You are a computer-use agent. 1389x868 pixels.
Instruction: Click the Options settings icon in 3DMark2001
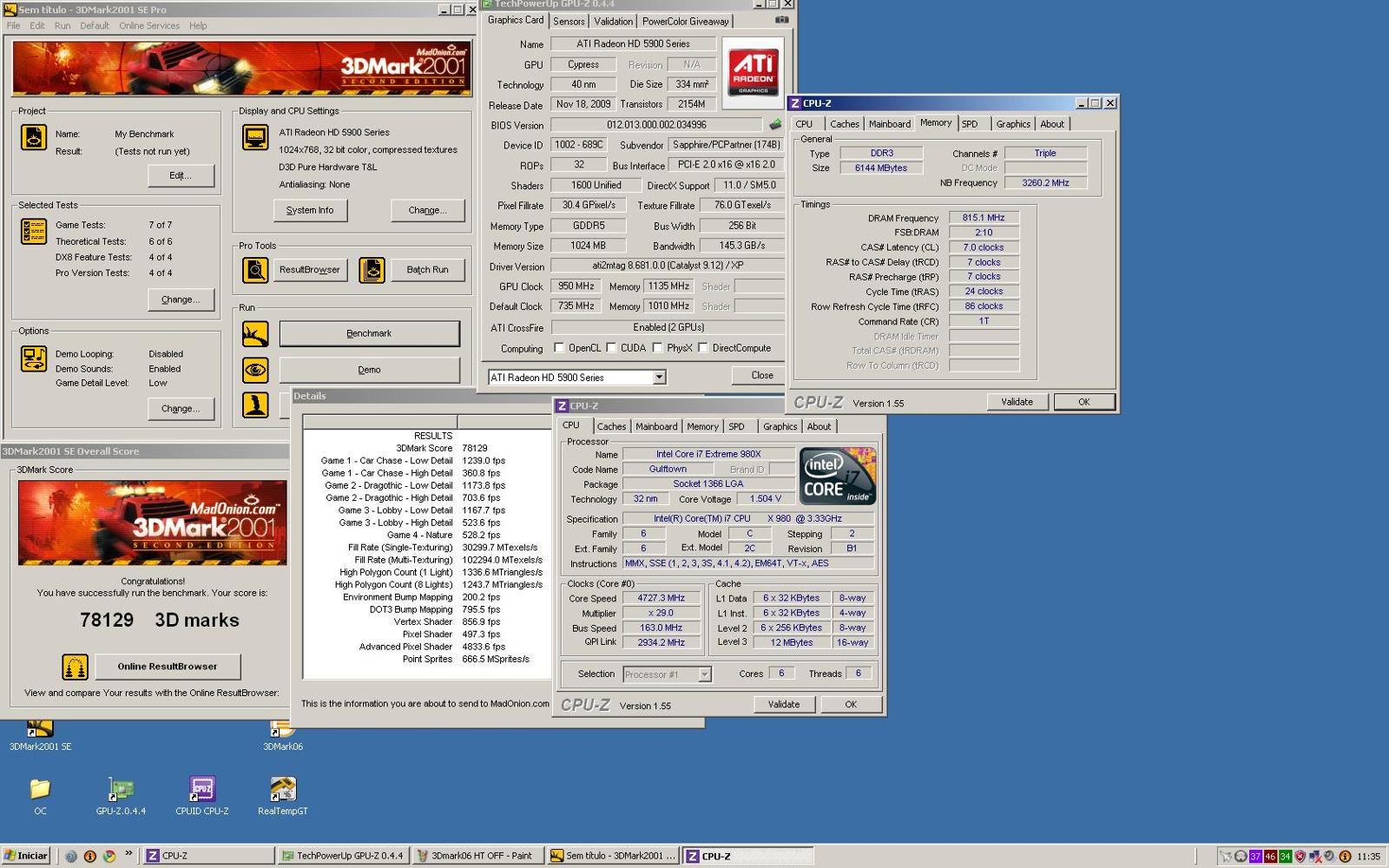click(34, 358)
